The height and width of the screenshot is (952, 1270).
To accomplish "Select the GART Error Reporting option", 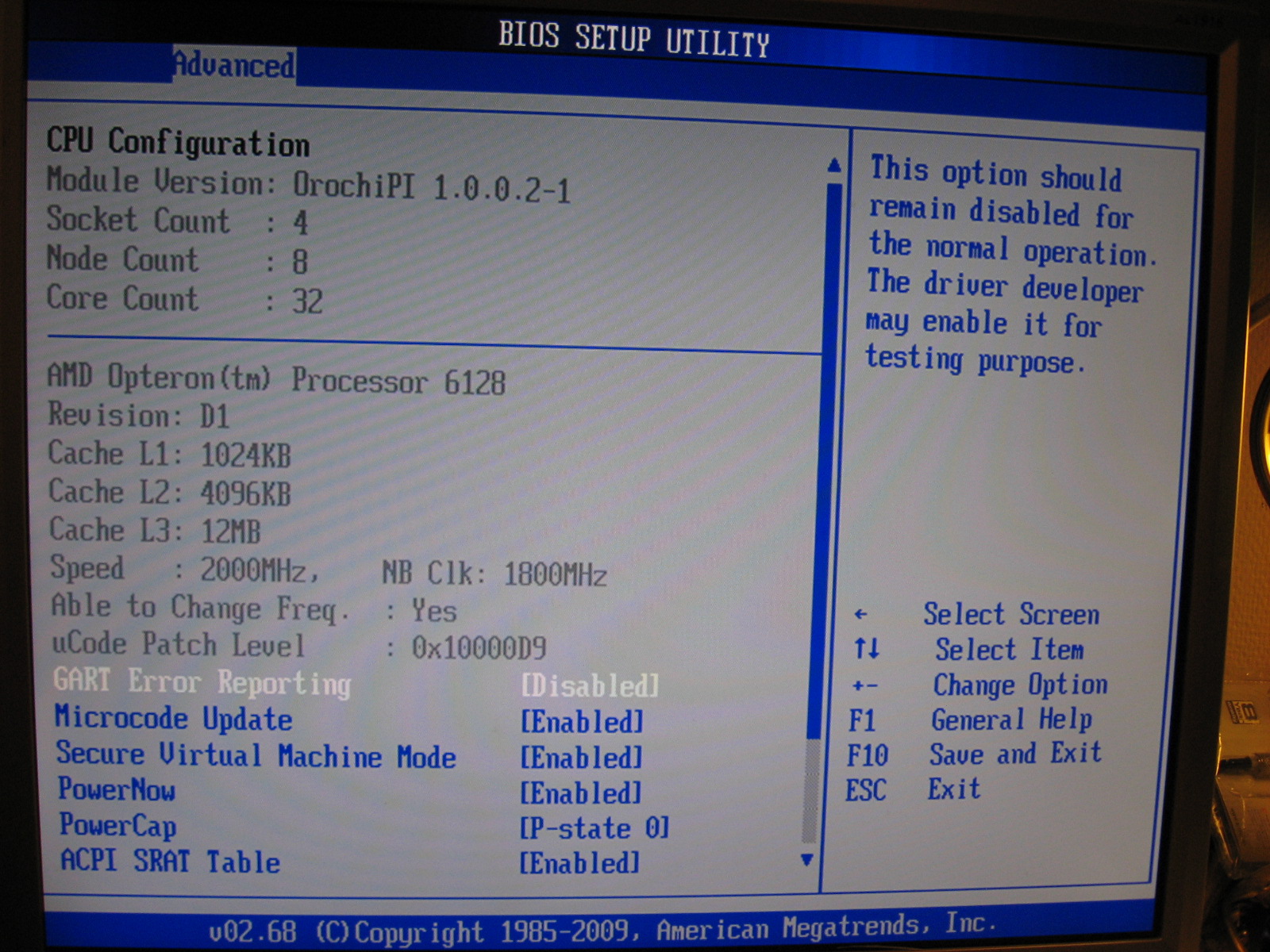I will 202,682.
